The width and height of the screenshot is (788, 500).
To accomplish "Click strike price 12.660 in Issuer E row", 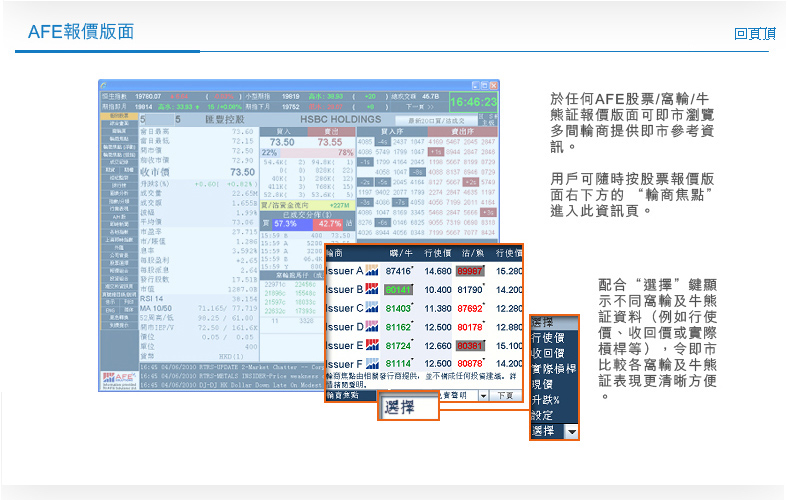I will tap(438, 346).
